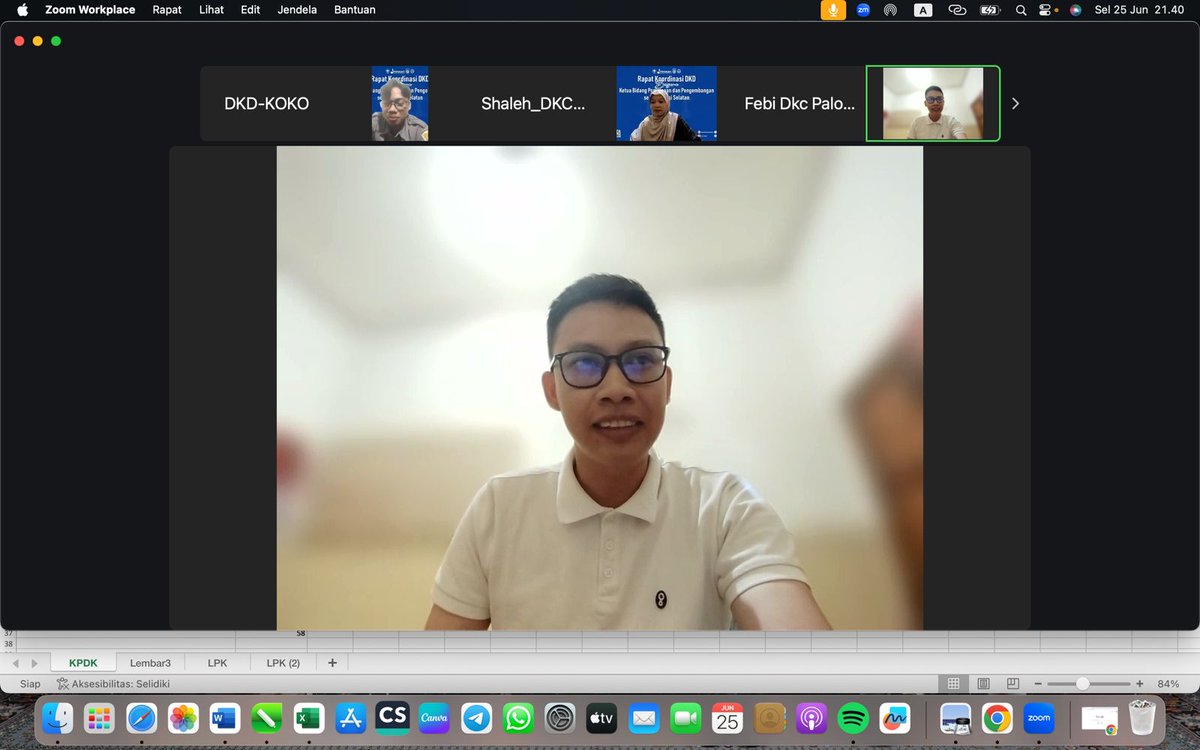
Task: Open the Apple menu
Action: [x=22, y=10]
